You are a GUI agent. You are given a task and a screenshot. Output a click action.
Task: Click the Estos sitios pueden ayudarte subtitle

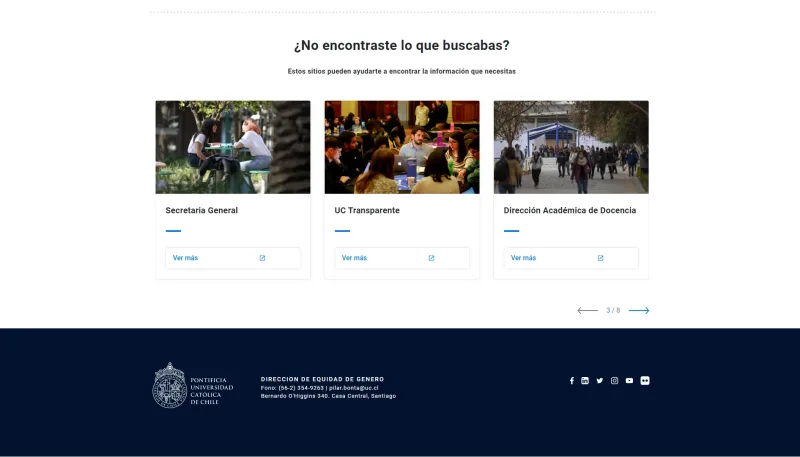point(402,71)
